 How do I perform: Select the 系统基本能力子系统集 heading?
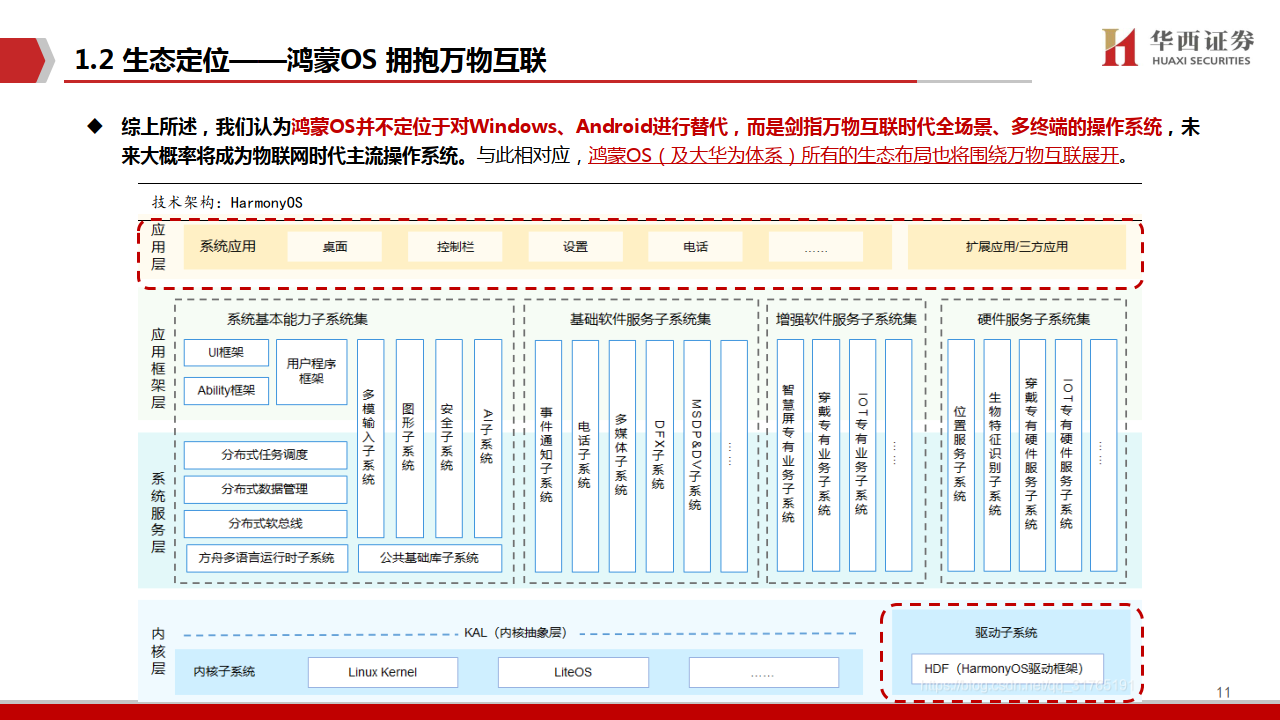(297, 320)
